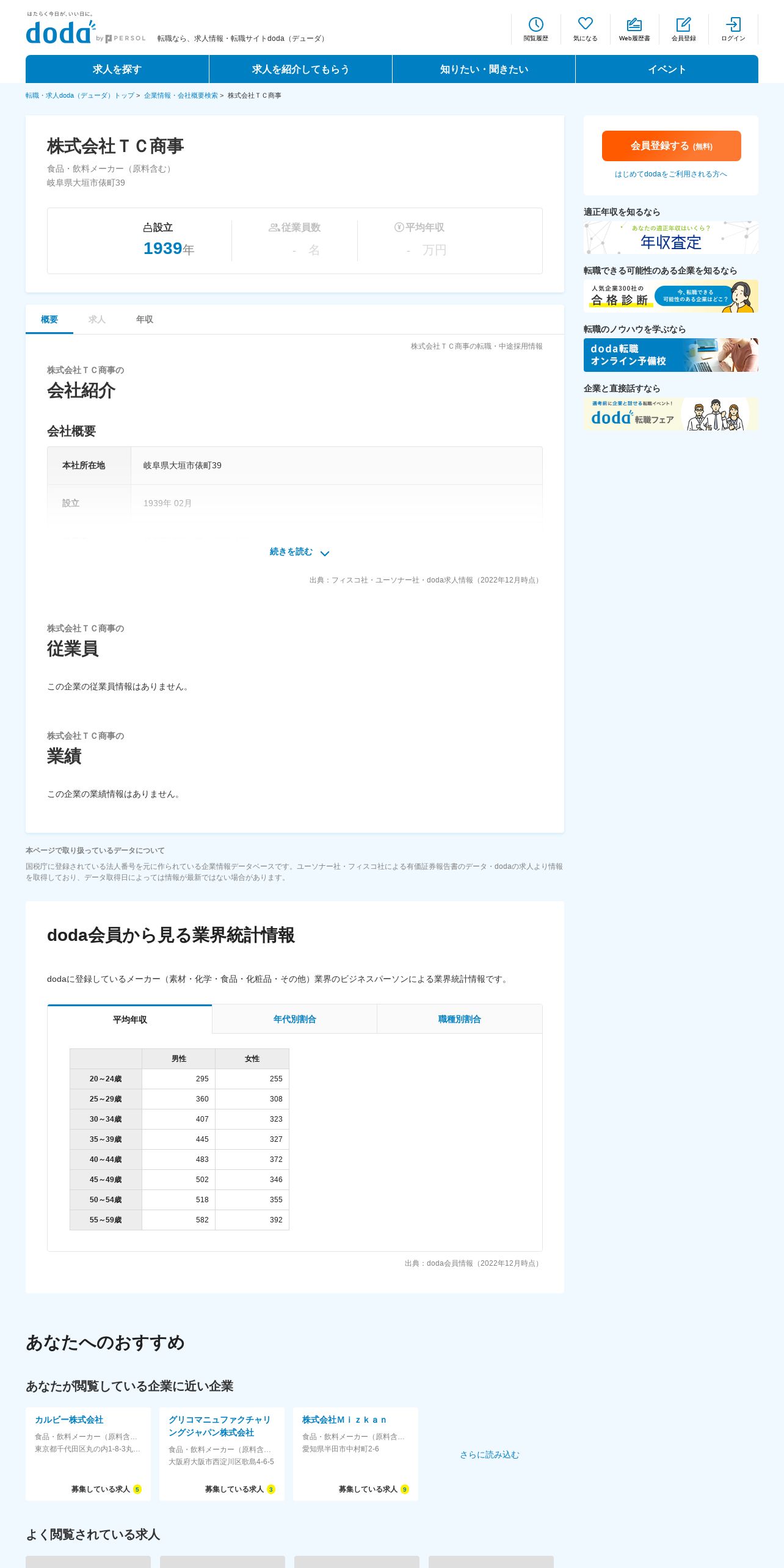Click the 会員登録する (無料) button

tap(671, 146)
